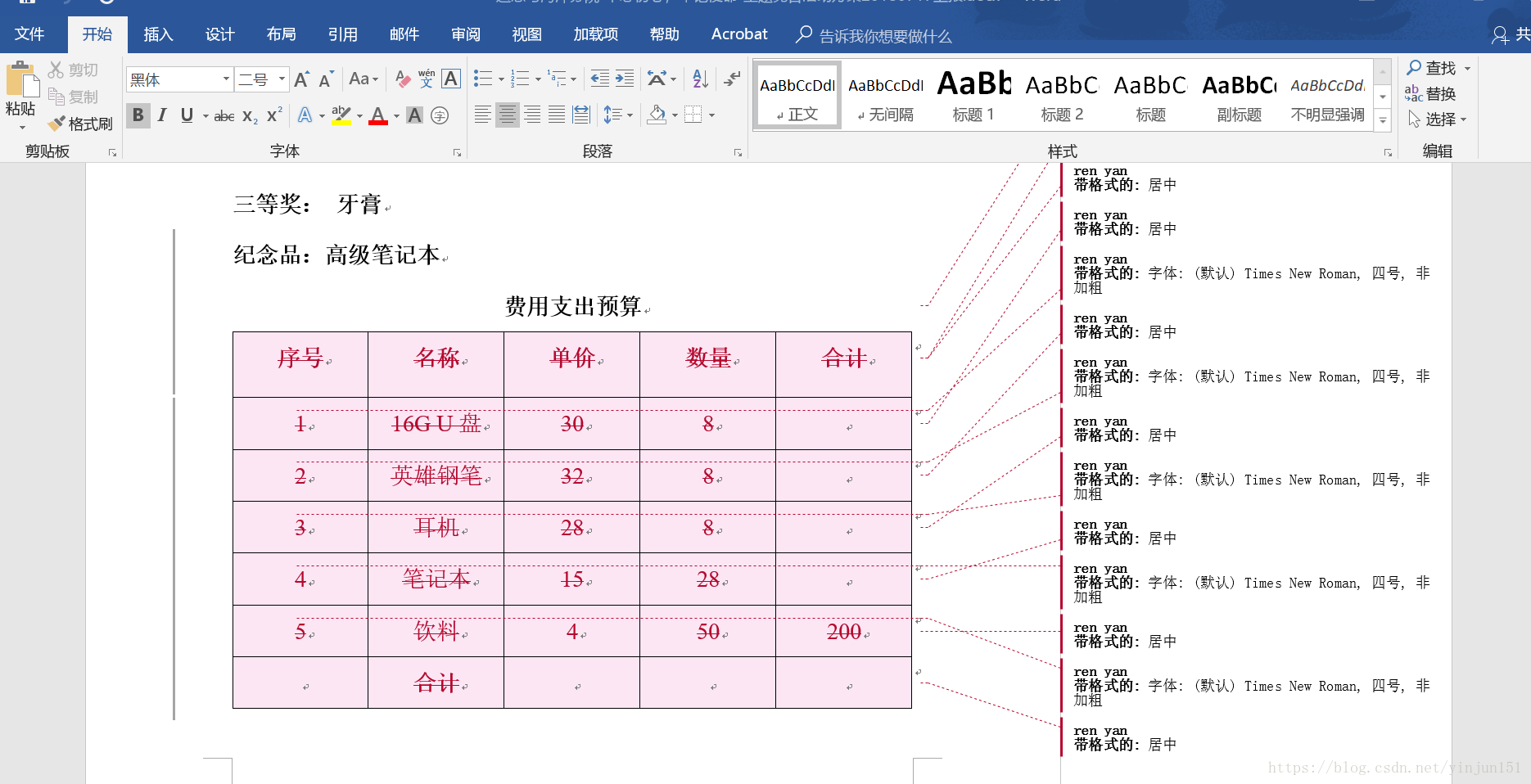Open the Paragraph dialog launcher
Viewport: 1531px width, 784px height.
(738, 153)
